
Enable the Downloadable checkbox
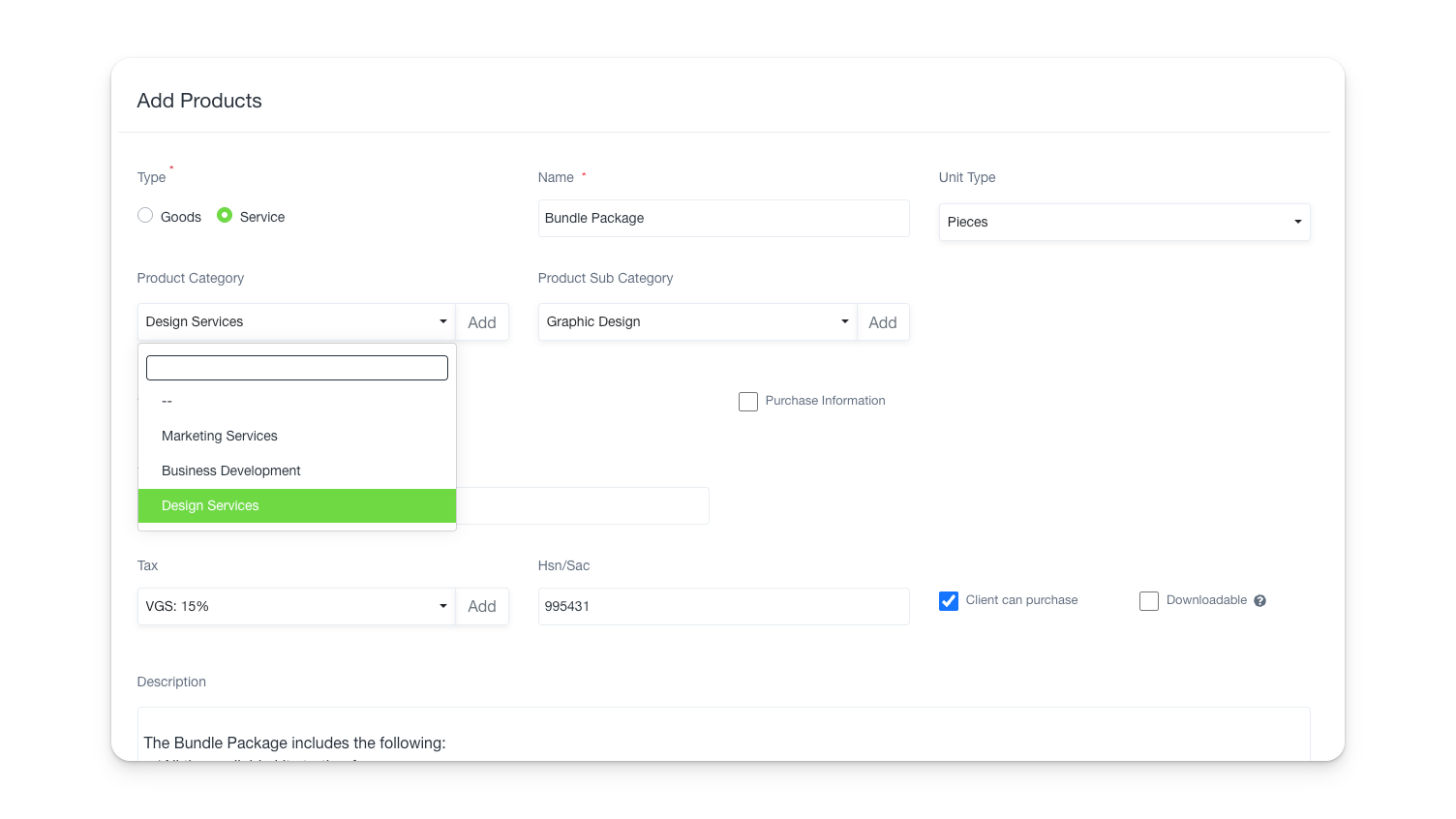coord(1149,601)
